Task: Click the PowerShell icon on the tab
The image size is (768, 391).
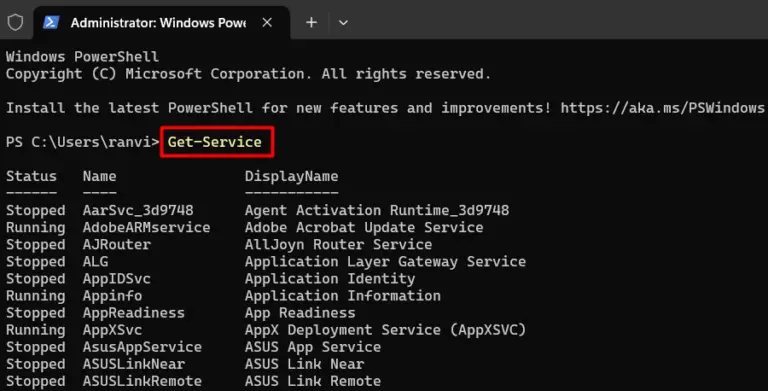Action: coord(51,23)
